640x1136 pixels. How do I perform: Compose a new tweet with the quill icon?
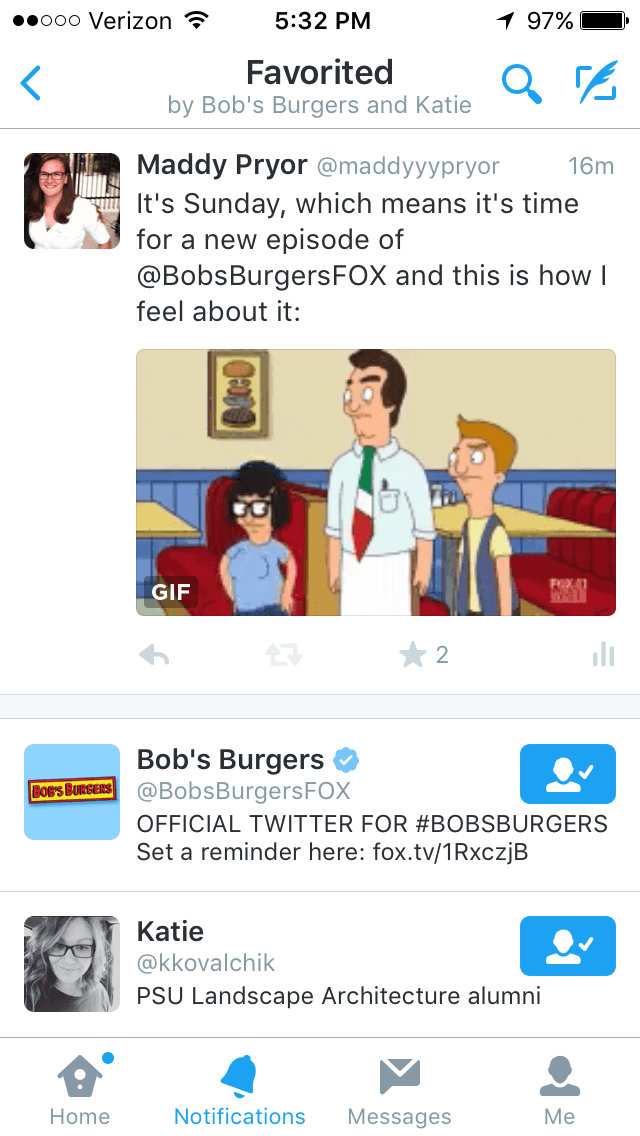(x=597, y=82)
